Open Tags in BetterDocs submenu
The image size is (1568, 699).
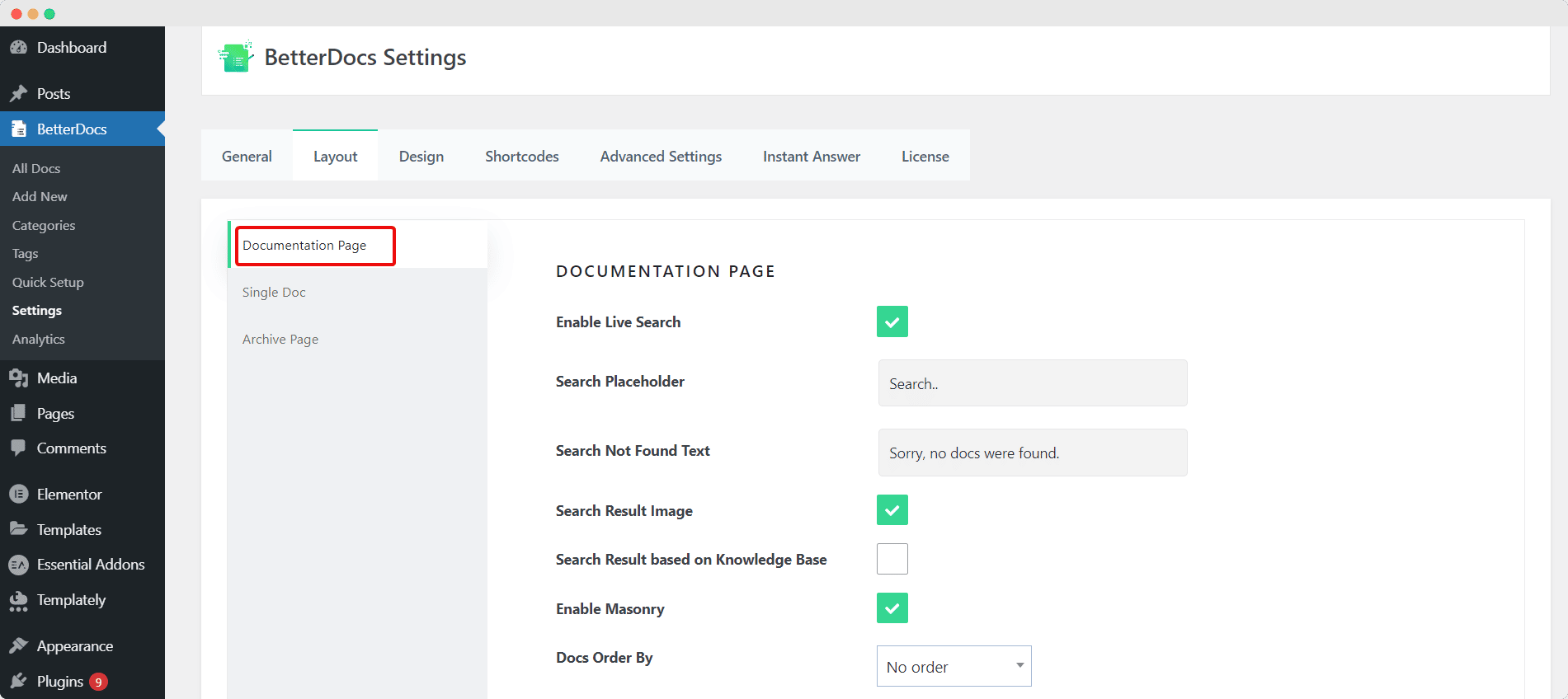[26, 253]
